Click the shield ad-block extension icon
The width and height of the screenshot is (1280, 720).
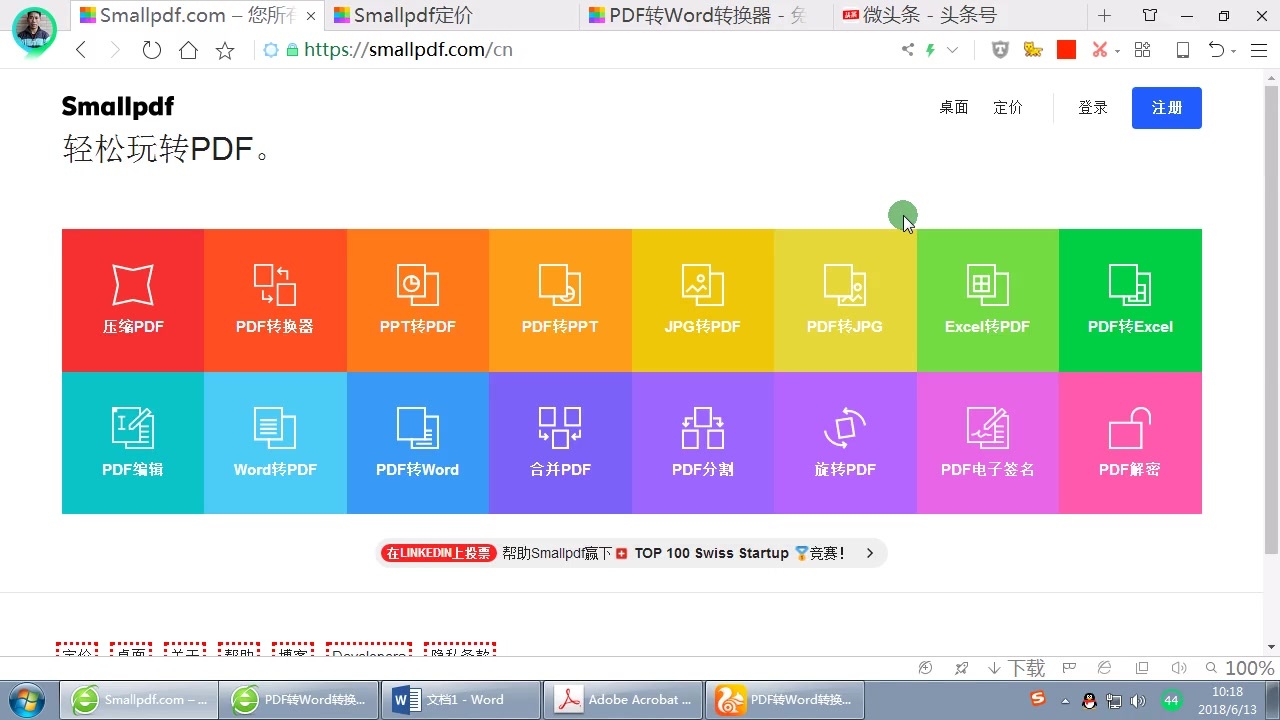1000,50
